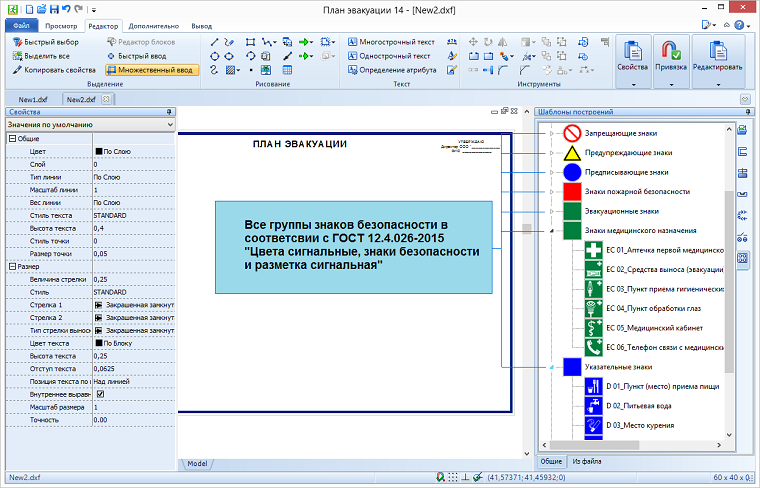The height and width of the screenshot is (488, 760).
Task: Toggle Множественный ввод mode
Action: (150, 70)
